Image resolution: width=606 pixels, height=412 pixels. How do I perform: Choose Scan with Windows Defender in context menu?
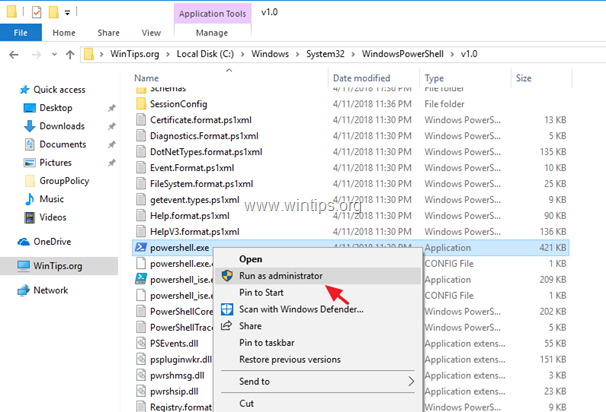tap(301, 309)
